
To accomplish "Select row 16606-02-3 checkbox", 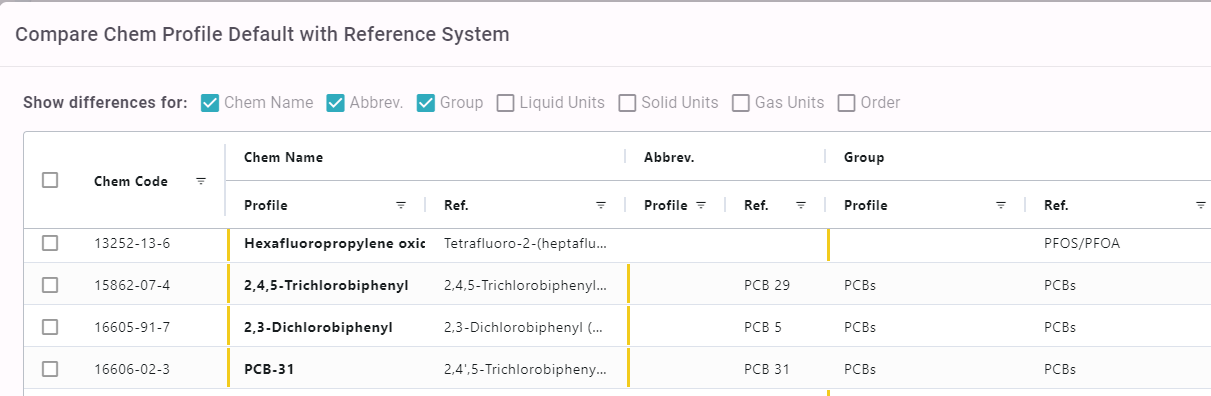I will click(50, 369).
